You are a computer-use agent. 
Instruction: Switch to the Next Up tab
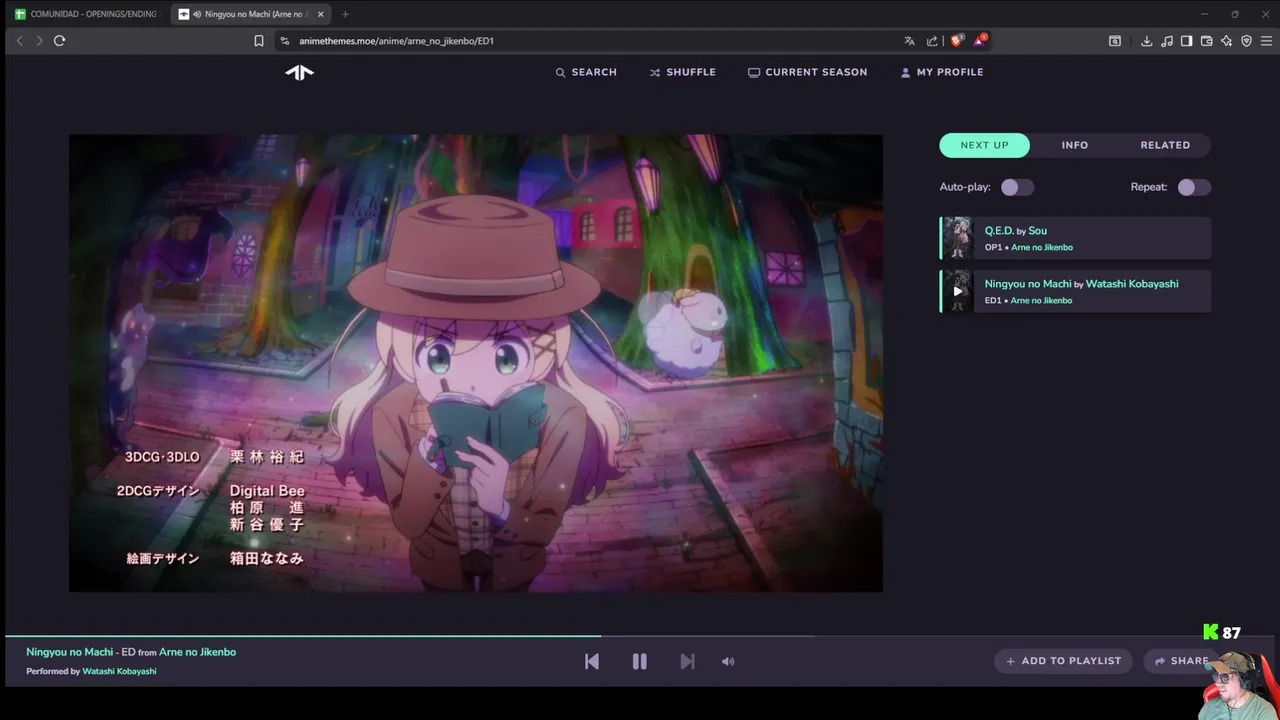(985, 145)
